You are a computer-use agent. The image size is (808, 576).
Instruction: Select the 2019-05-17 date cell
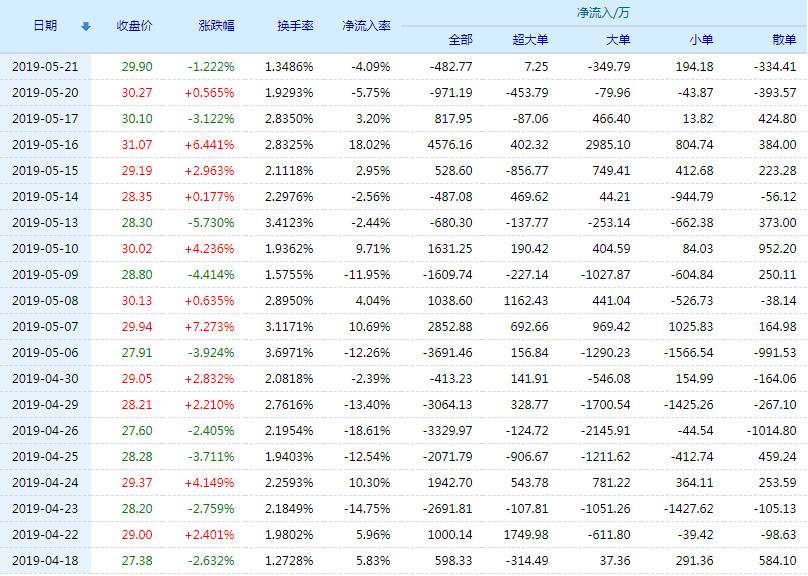[x=45, y=118]
